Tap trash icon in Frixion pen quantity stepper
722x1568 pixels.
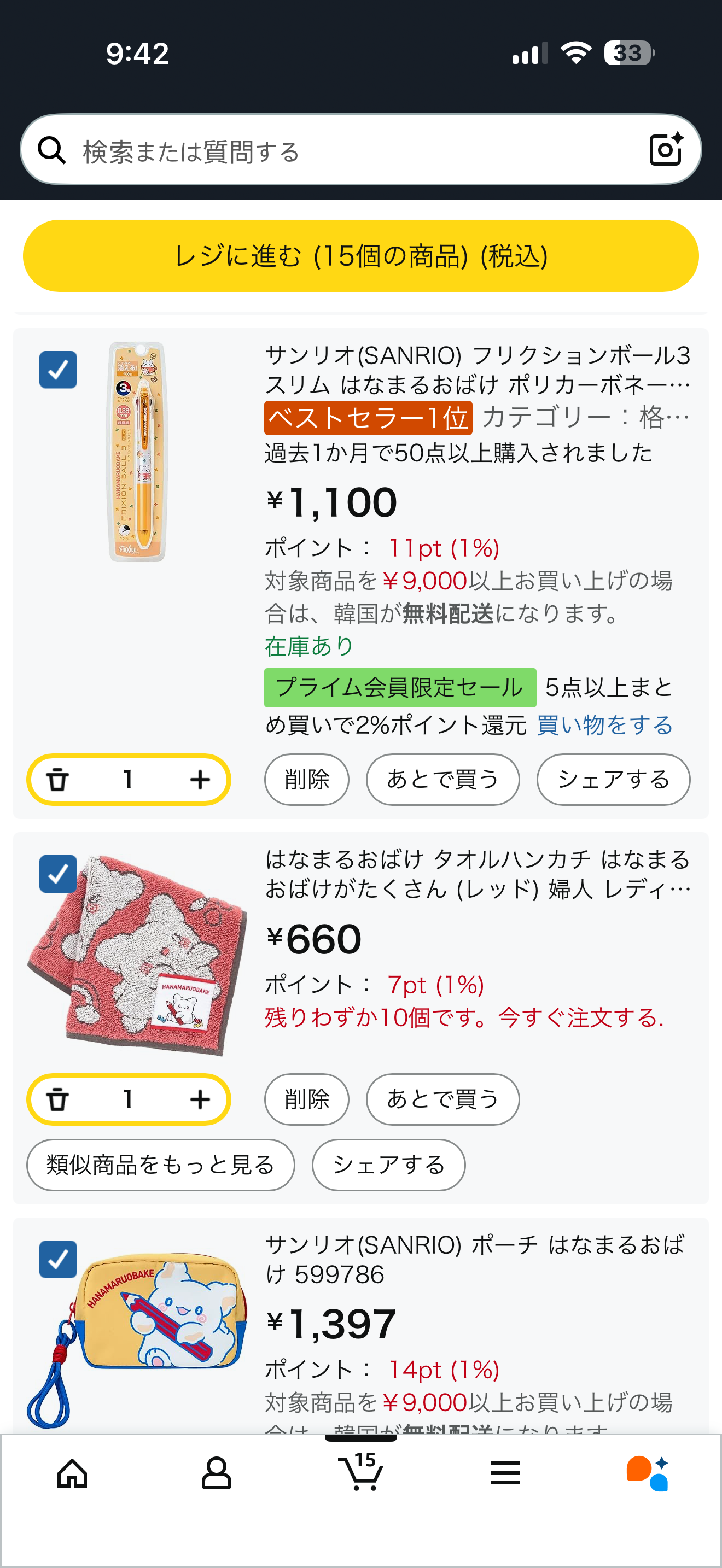point(58,780)
